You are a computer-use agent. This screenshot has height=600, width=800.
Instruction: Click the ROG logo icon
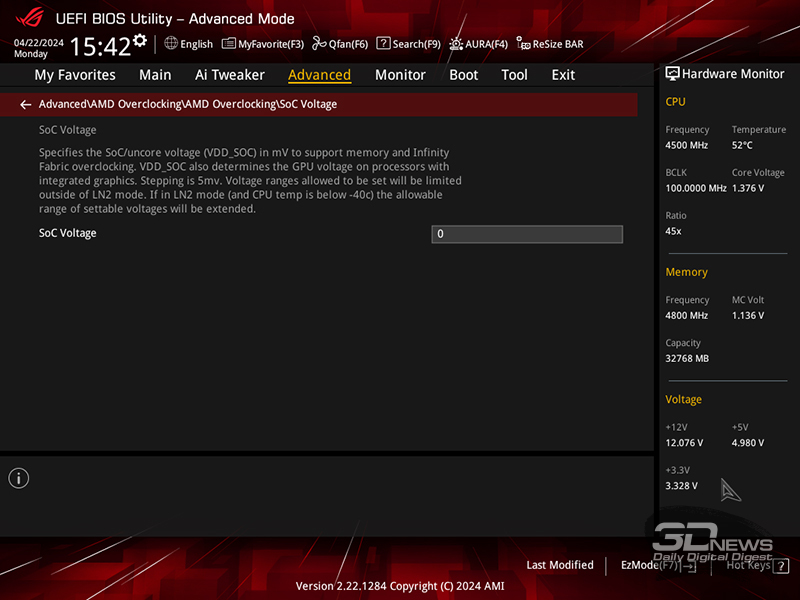point(29,17)
